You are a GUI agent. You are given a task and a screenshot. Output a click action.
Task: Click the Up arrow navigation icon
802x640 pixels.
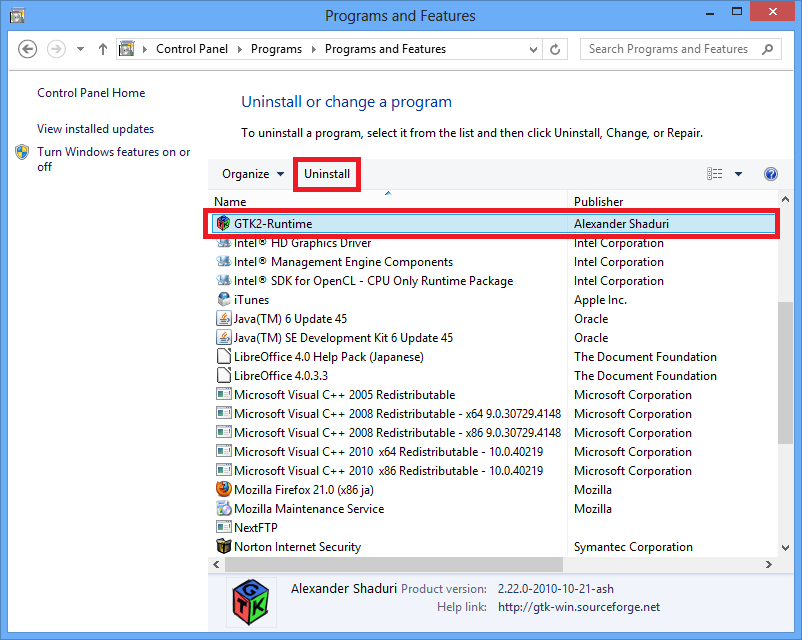pyautogui.click(x=103, y=49)
